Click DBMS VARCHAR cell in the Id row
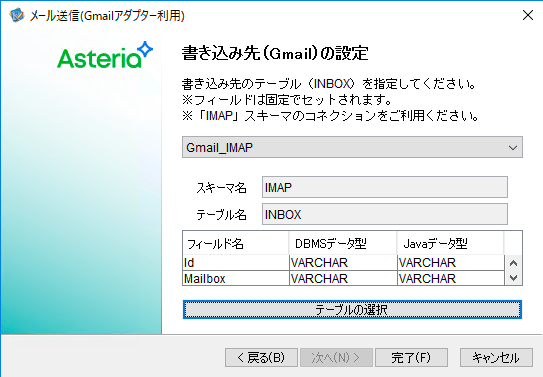 [x=343, y=263]
